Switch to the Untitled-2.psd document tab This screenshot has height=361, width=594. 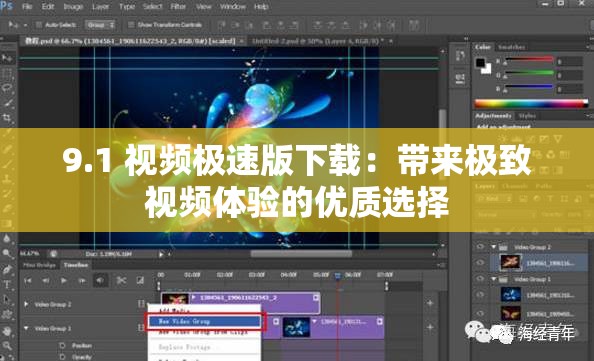click(x=318, y=41)
